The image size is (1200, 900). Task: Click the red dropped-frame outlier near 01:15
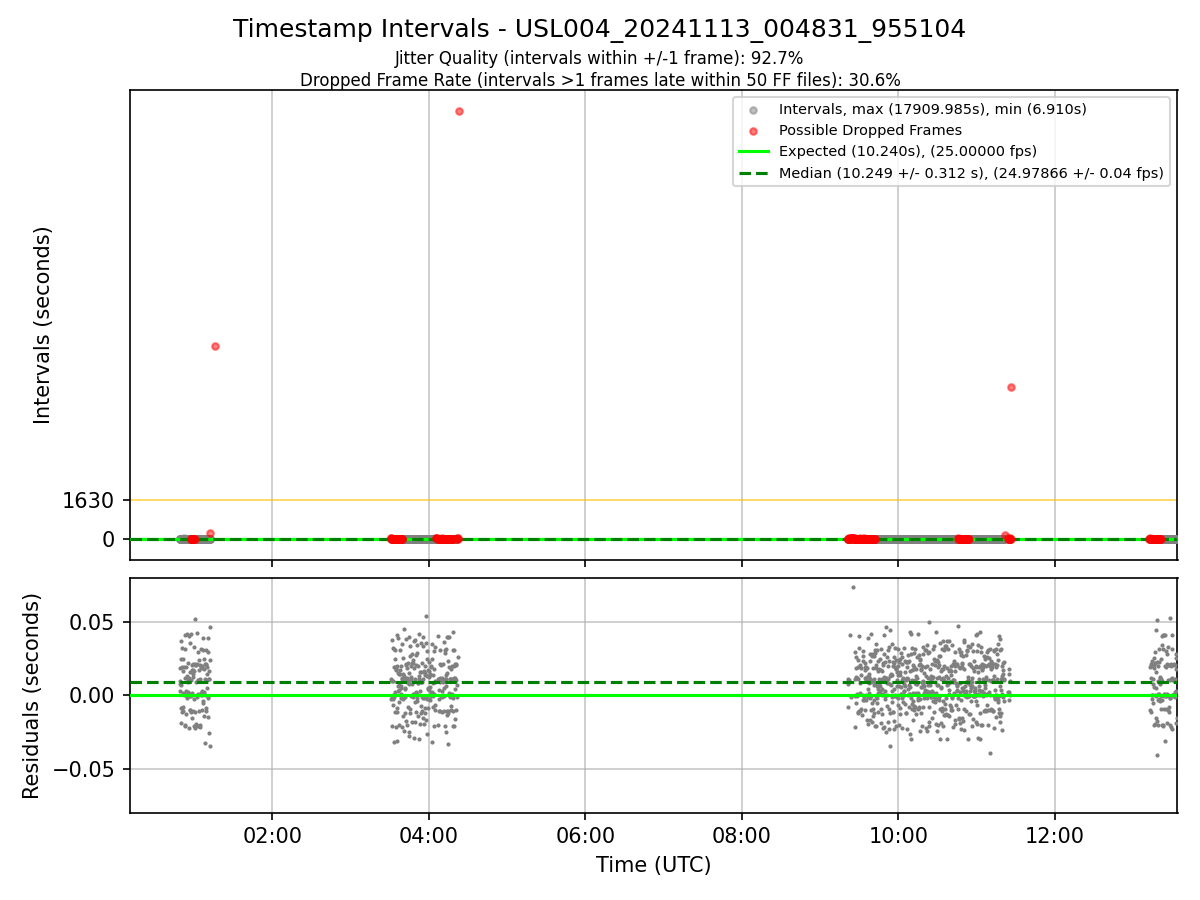pos(215,346)
